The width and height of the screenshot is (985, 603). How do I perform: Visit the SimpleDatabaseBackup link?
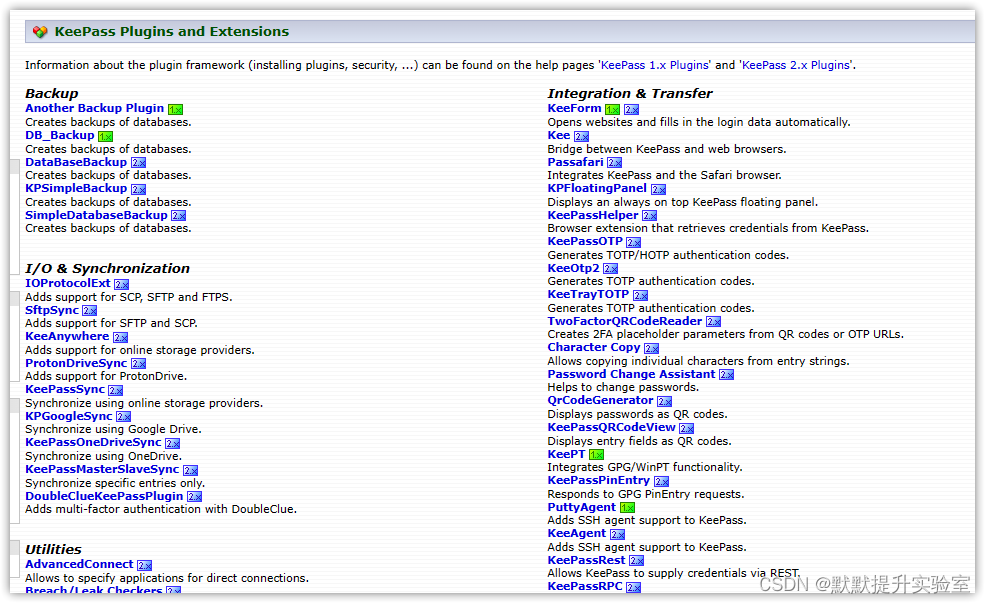click(96, 215)
